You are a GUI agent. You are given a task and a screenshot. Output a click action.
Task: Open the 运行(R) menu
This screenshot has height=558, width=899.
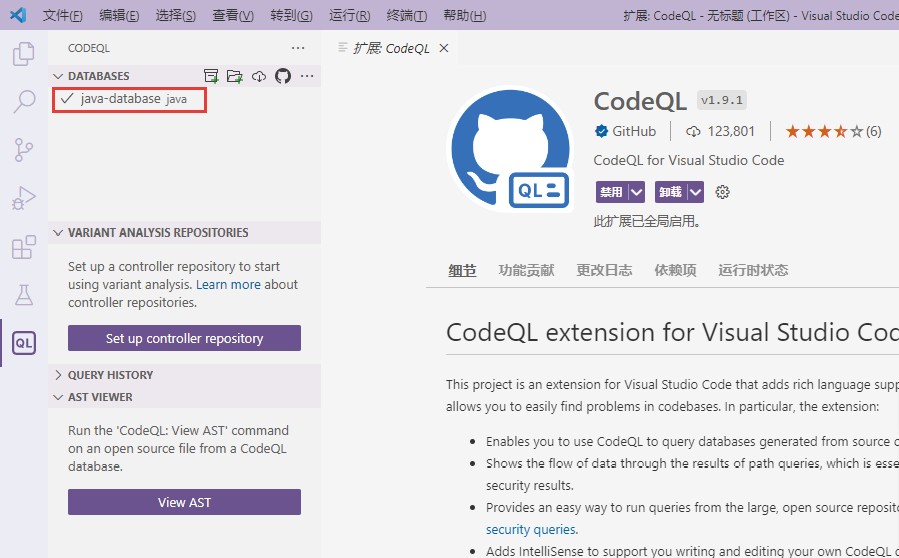coord(349,15)
